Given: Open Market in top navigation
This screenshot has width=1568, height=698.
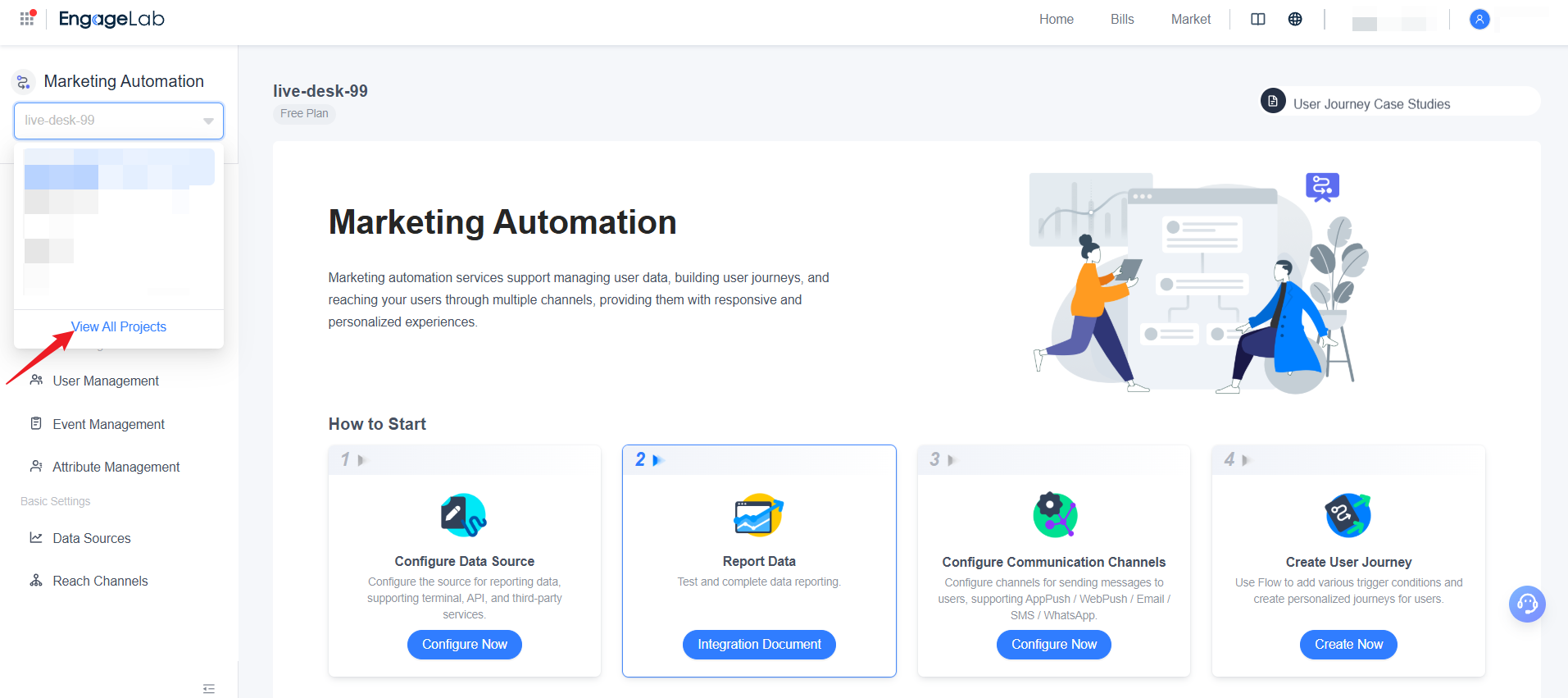Looking at the screenshot, I should [1190, 19].
